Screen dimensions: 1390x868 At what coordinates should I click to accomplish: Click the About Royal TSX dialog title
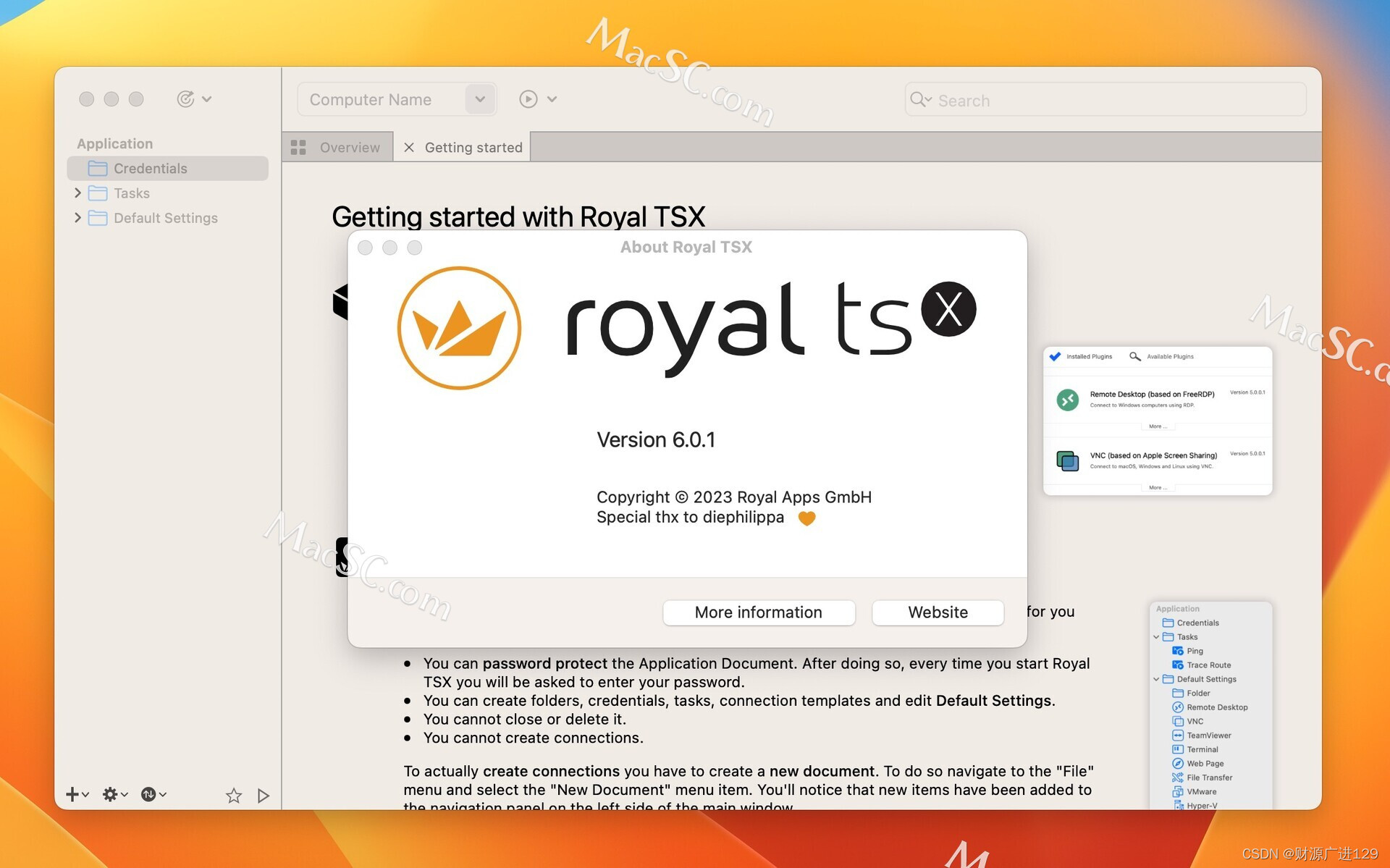pos(686,247)
